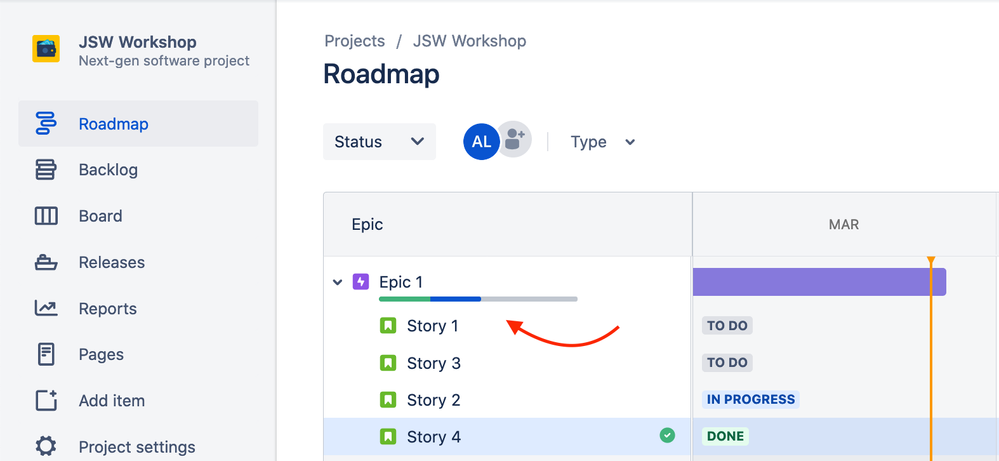This screenshot has height=461, width=999.
Task: Go to Reports in the sidebar
Action: point(138,308)
